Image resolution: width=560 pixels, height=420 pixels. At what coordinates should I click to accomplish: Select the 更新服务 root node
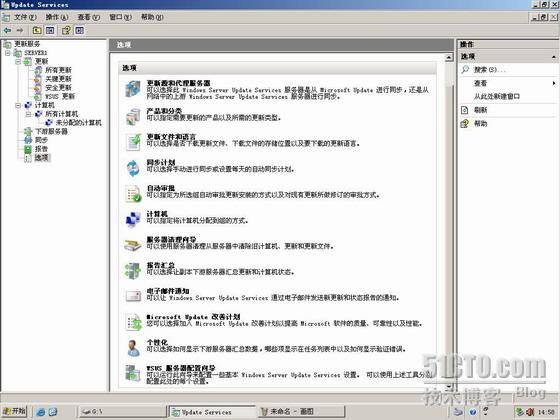[x=27, y=44]
